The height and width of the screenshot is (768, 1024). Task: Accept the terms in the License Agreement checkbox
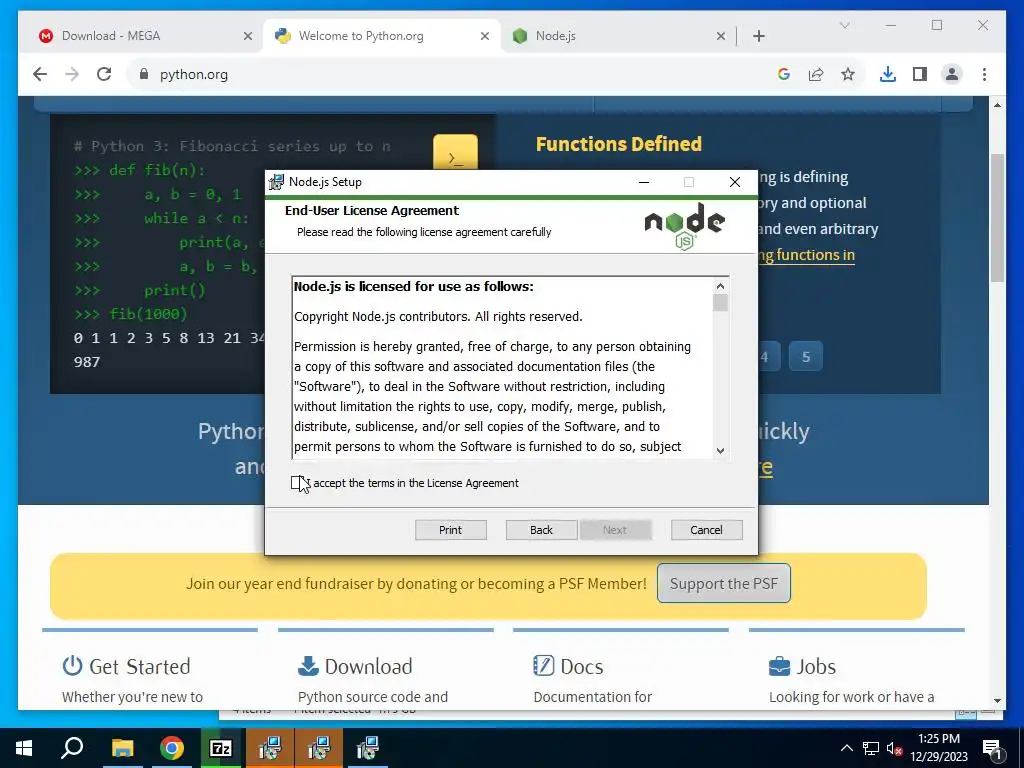click(298, 483)
